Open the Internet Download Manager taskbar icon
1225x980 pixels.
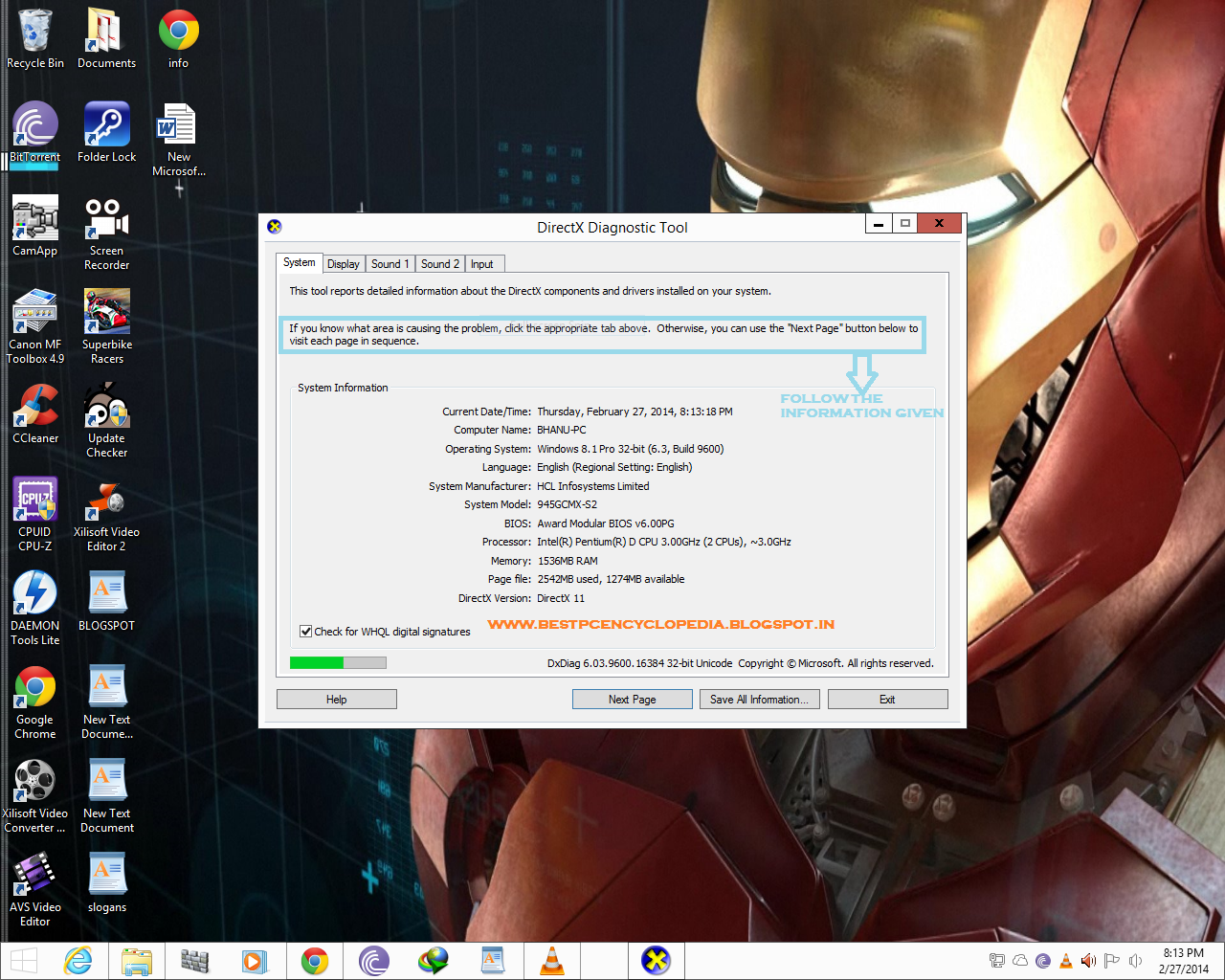(434, 961)
